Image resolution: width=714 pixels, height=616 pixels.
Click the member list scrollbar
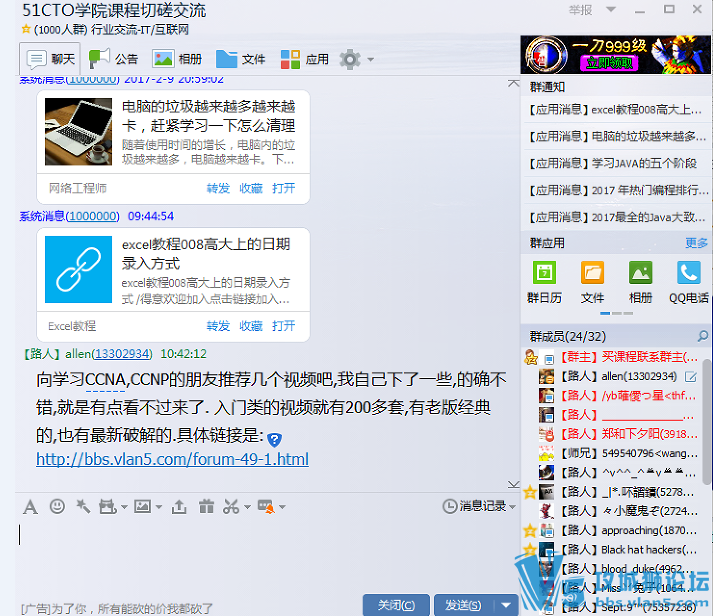point(706,422)
